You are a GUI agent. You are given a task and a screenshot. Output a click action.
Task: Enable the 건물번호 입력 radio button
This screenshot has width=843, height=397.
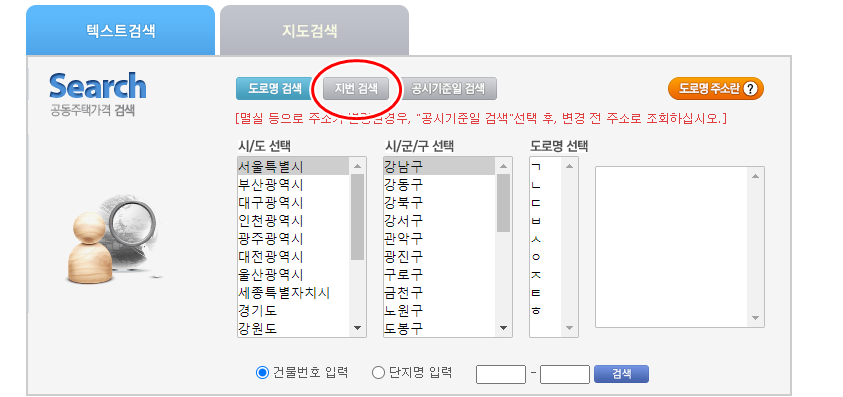pyautogui.click(x=262, y=372)
